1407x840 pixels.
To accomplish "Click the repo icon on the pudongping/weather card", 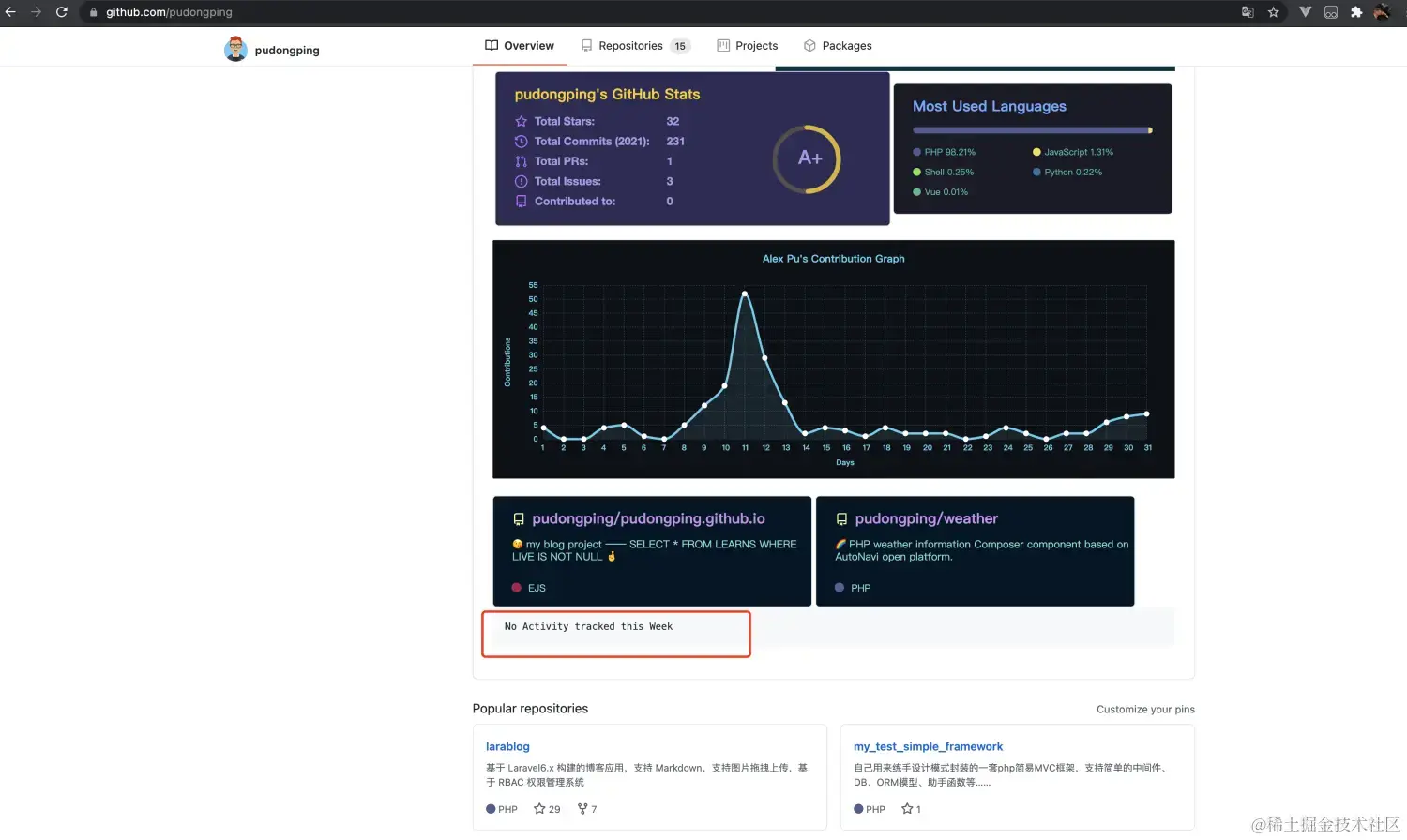I will (x=841, y=519).
